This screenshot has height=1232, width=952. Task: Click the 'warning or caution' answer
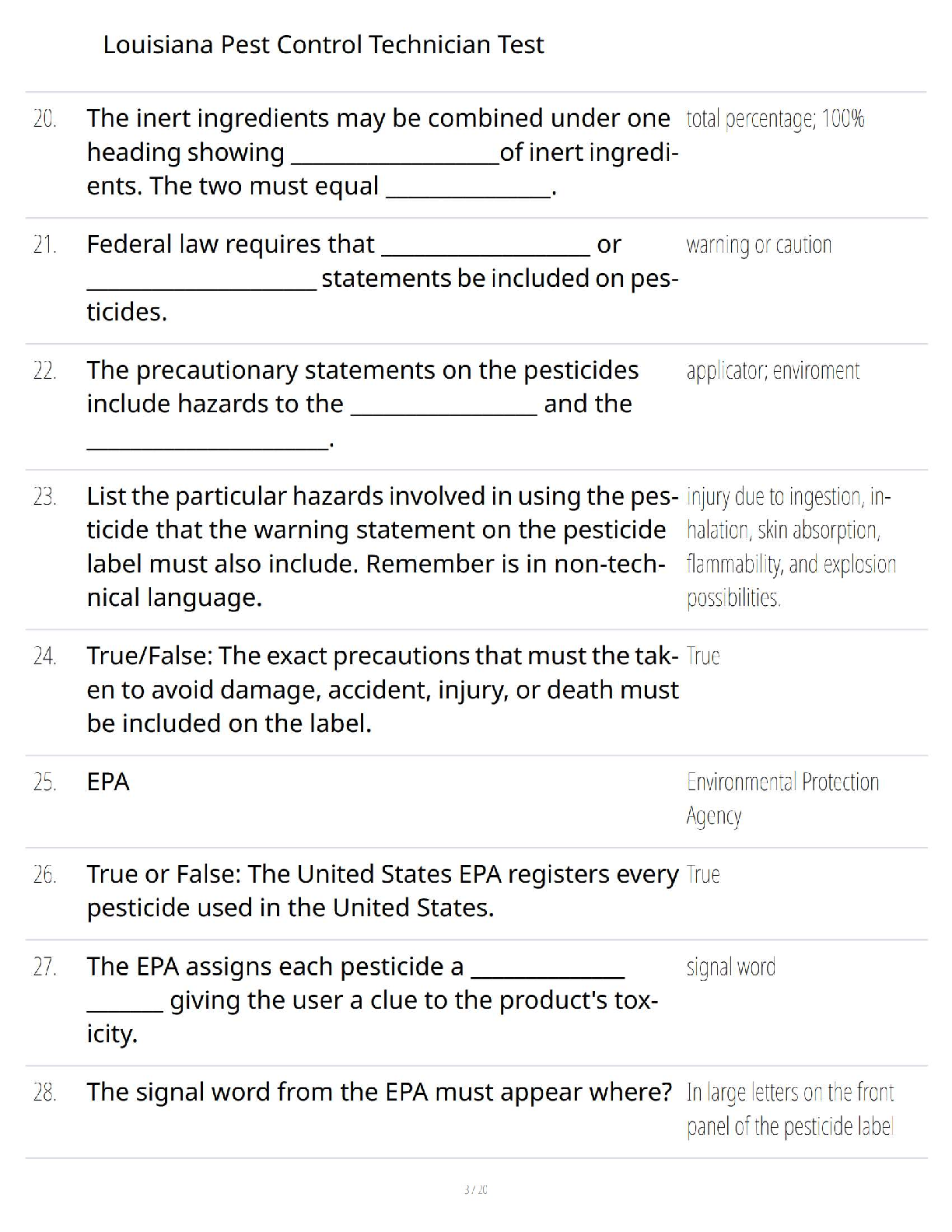(758, 245)
